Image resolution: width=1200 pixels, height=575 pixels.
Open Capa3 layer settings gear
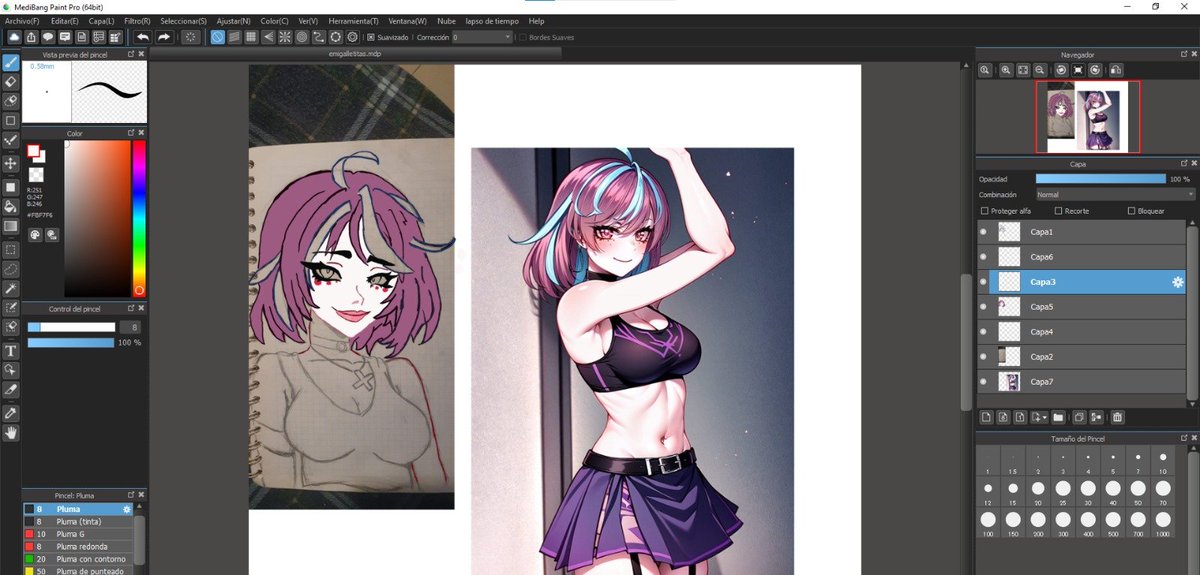point(1178,283)
